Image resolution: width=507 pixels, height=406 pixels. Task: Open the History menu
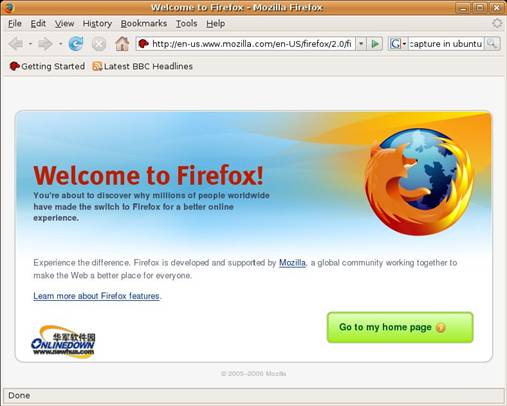tap(97, 24)
